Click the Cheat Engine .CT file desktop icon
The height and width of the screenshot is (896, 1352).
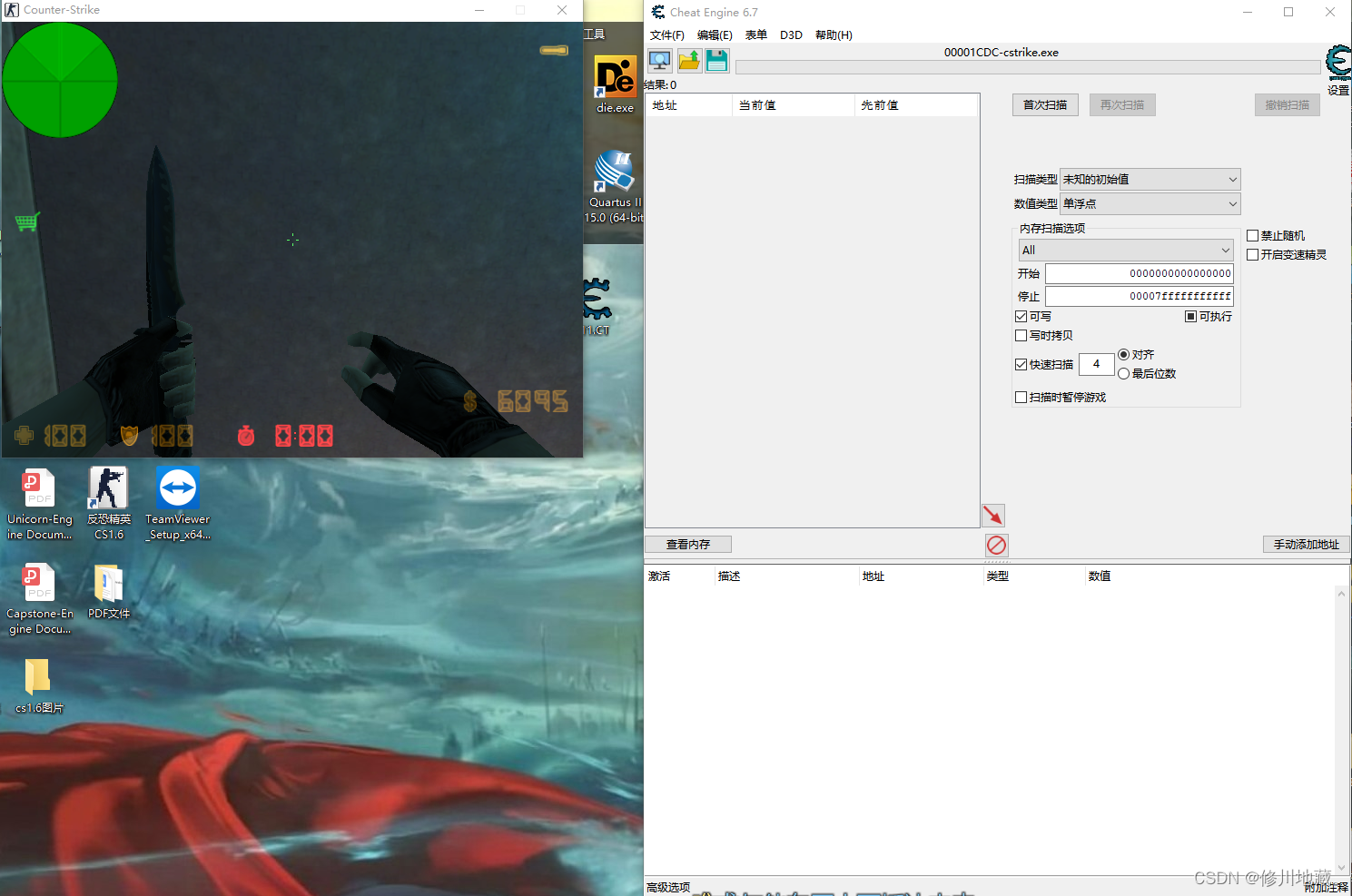click(597, 307)
